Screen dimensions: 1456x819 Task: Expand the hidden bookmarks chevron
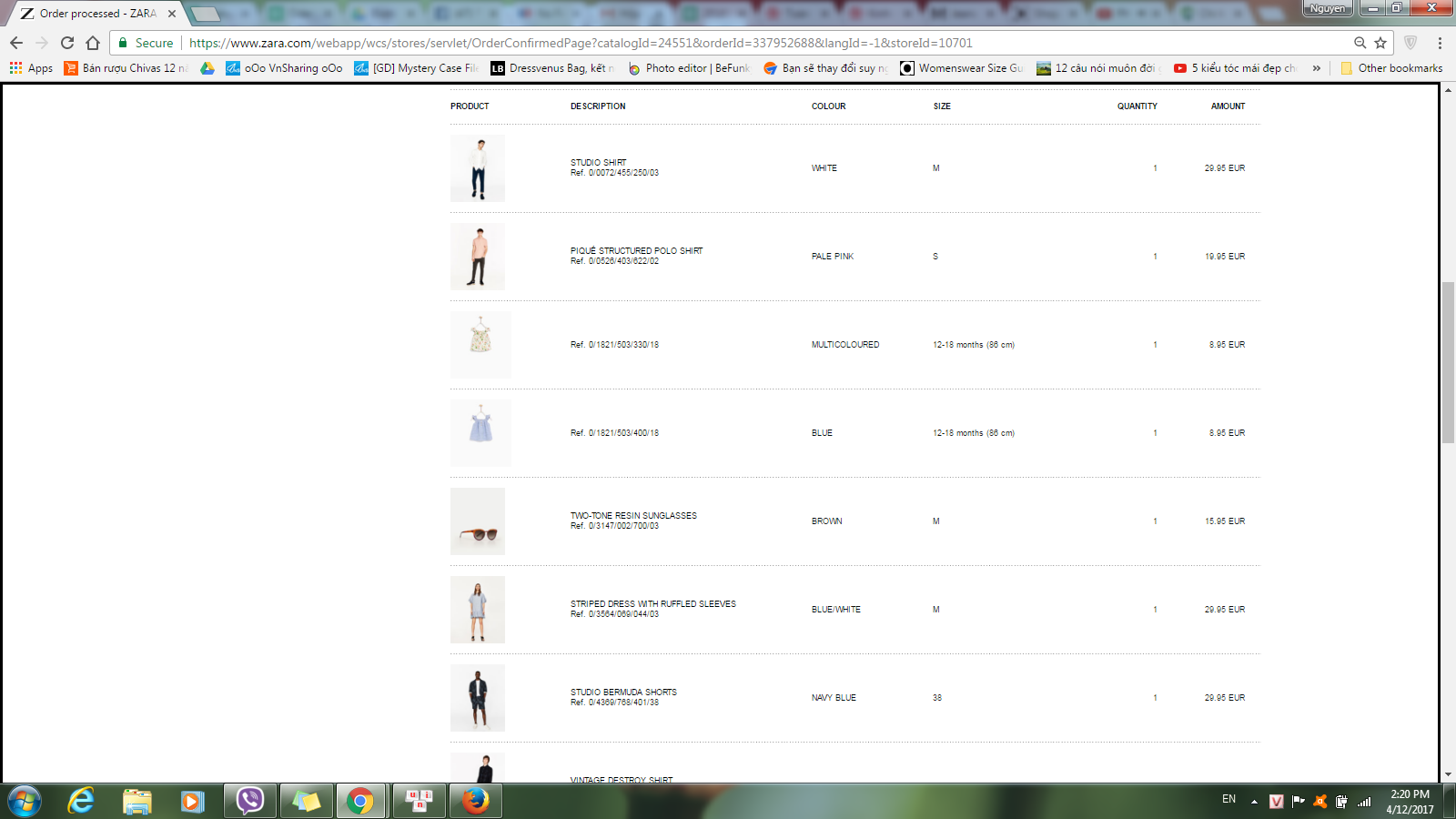[x=1316, y=68]
